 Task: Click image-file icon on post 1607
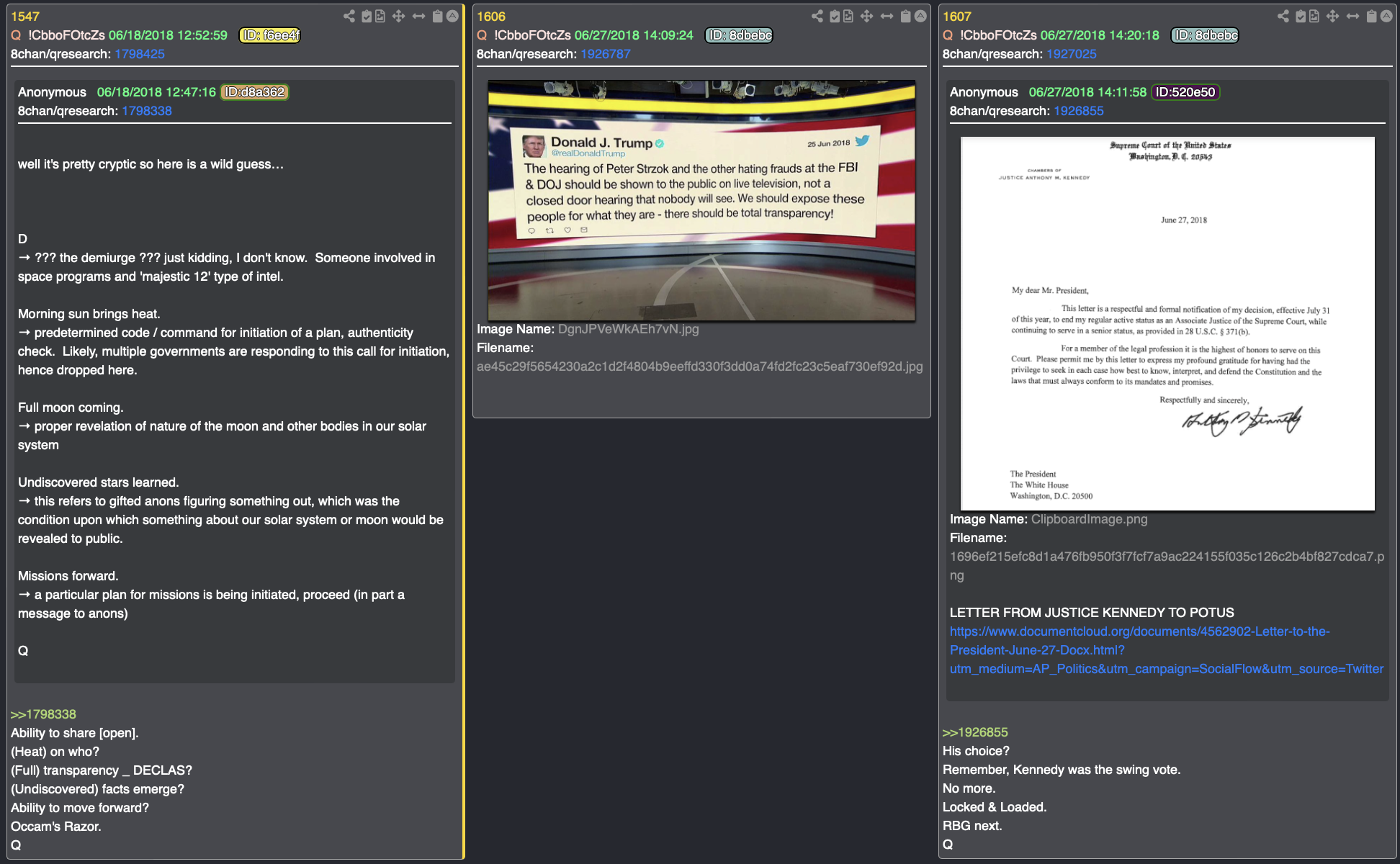pyautogui.click(x=1314, y=16)
